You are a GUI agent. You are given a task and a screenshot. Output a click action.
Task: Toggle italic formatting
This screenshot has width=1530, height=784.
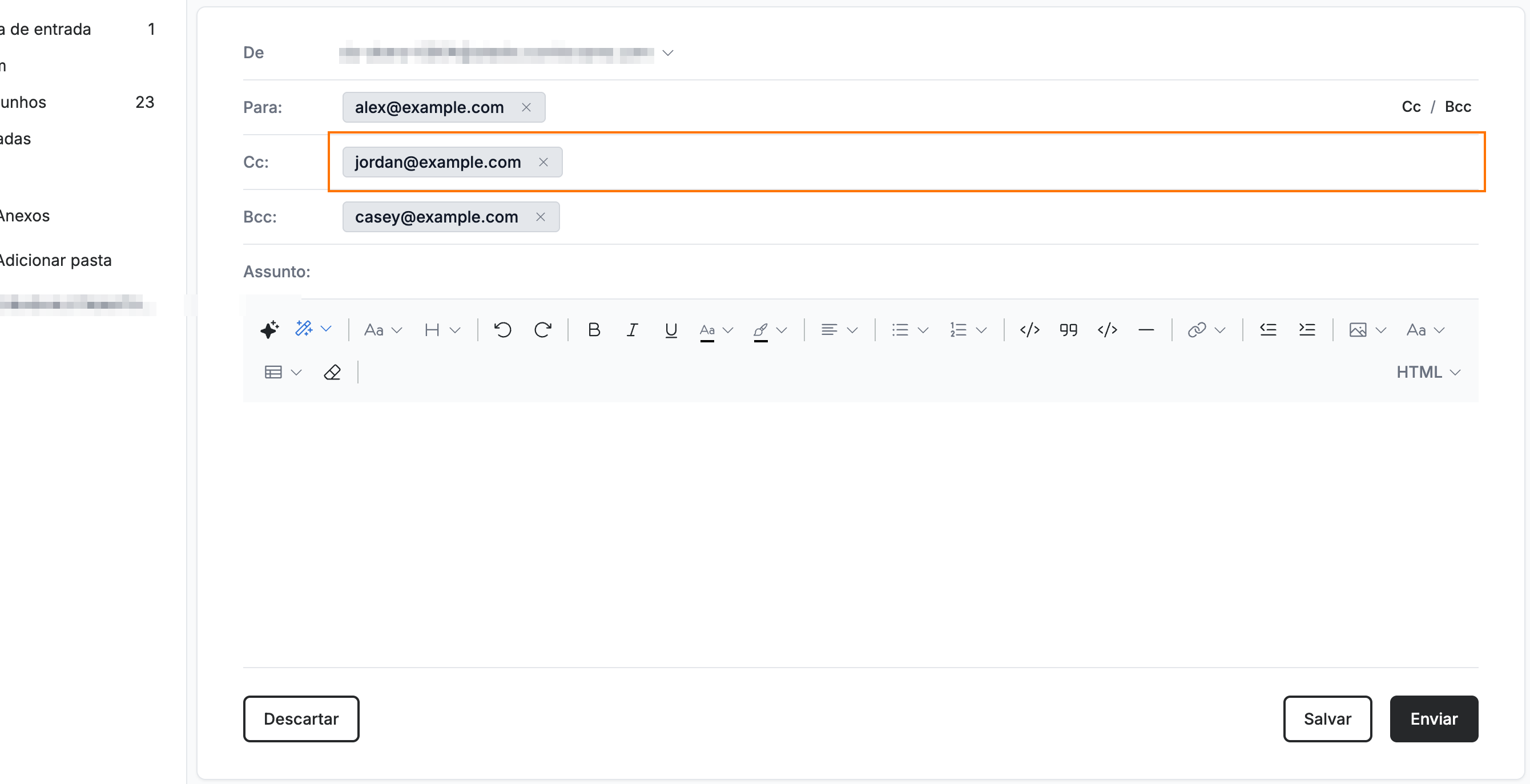point(633,329)
